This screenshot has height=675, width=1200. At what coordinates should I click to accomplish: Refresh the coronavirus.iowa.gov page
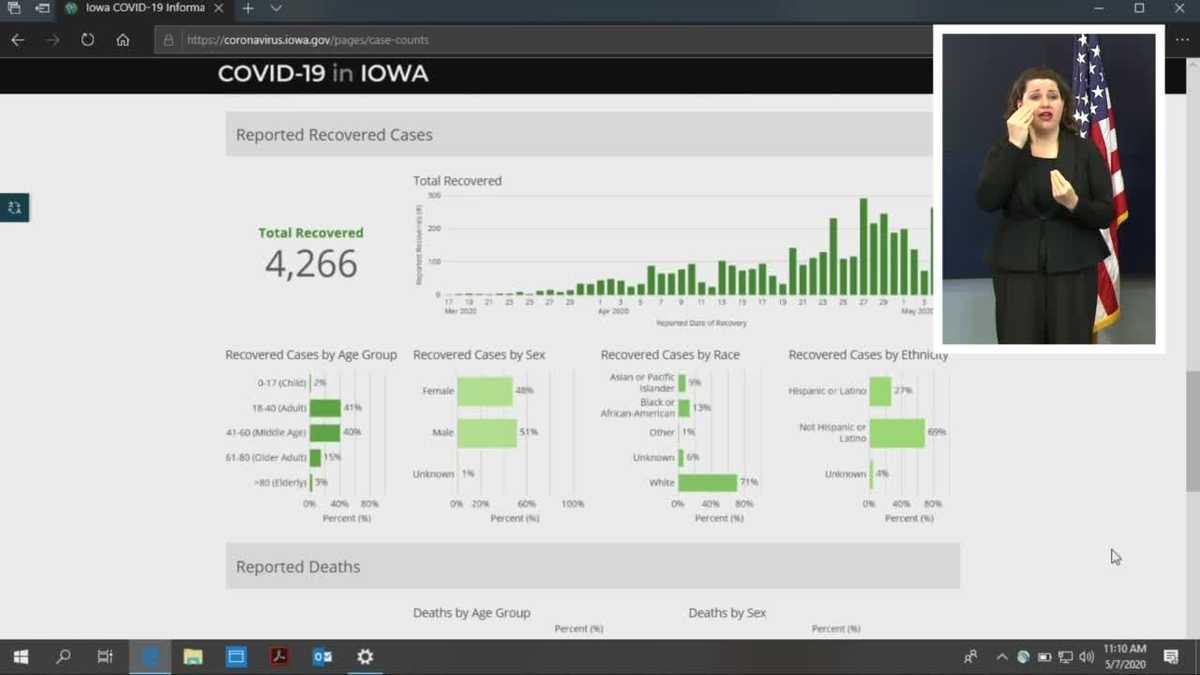[x=87, y=40]
